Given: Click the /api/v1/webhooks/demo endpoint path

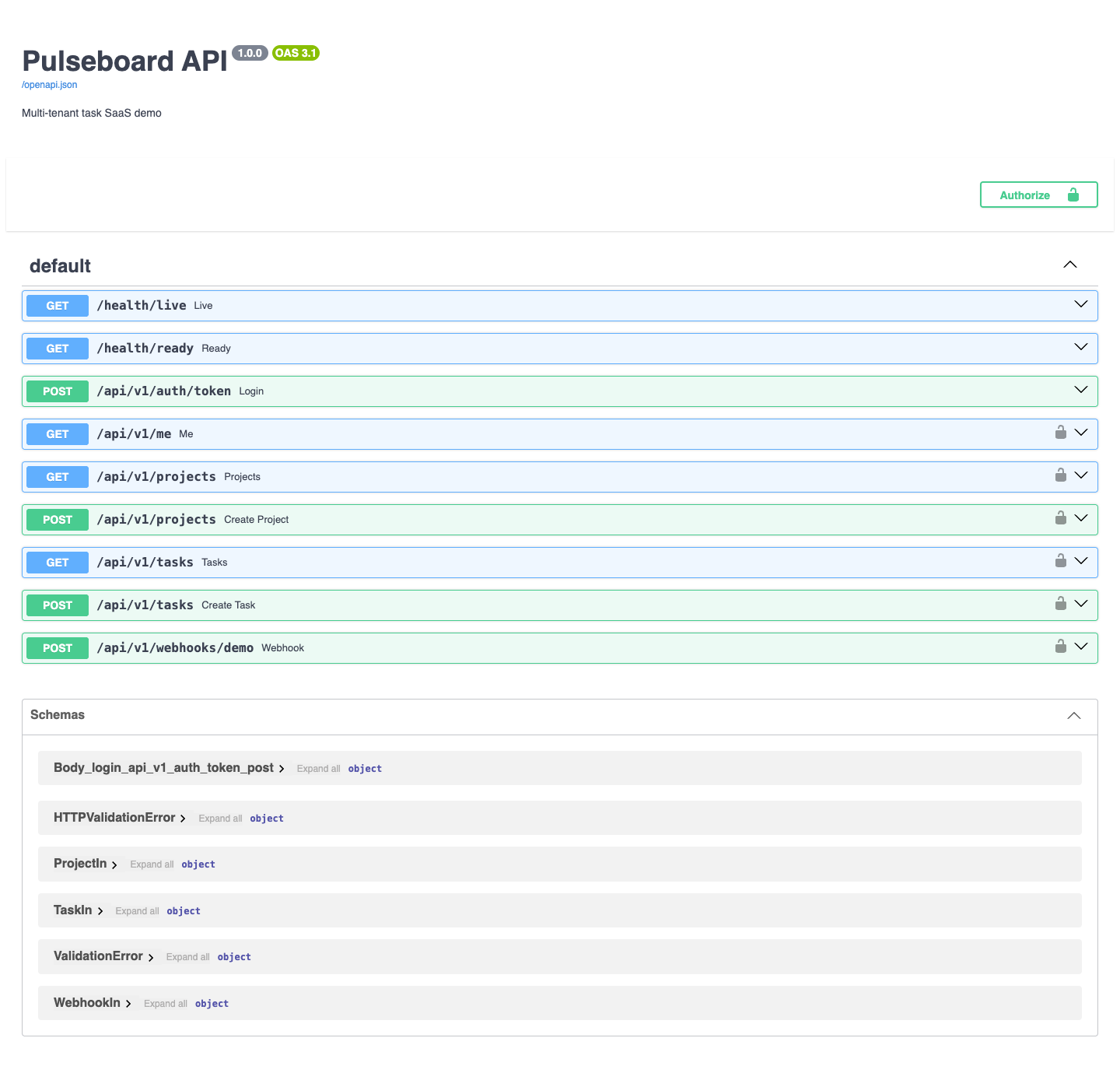Looking at the screenshot, I should click(x=175, y=647).
